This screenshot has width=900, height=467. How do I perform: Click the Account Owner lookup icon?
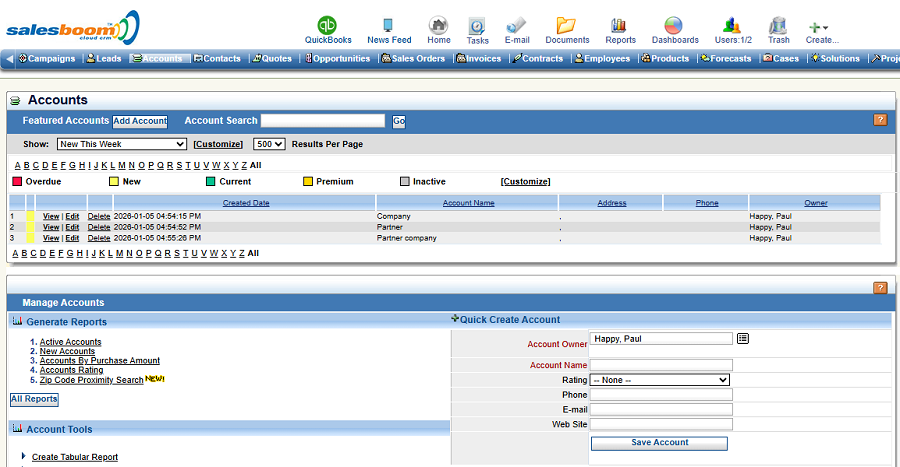(743, 338)
